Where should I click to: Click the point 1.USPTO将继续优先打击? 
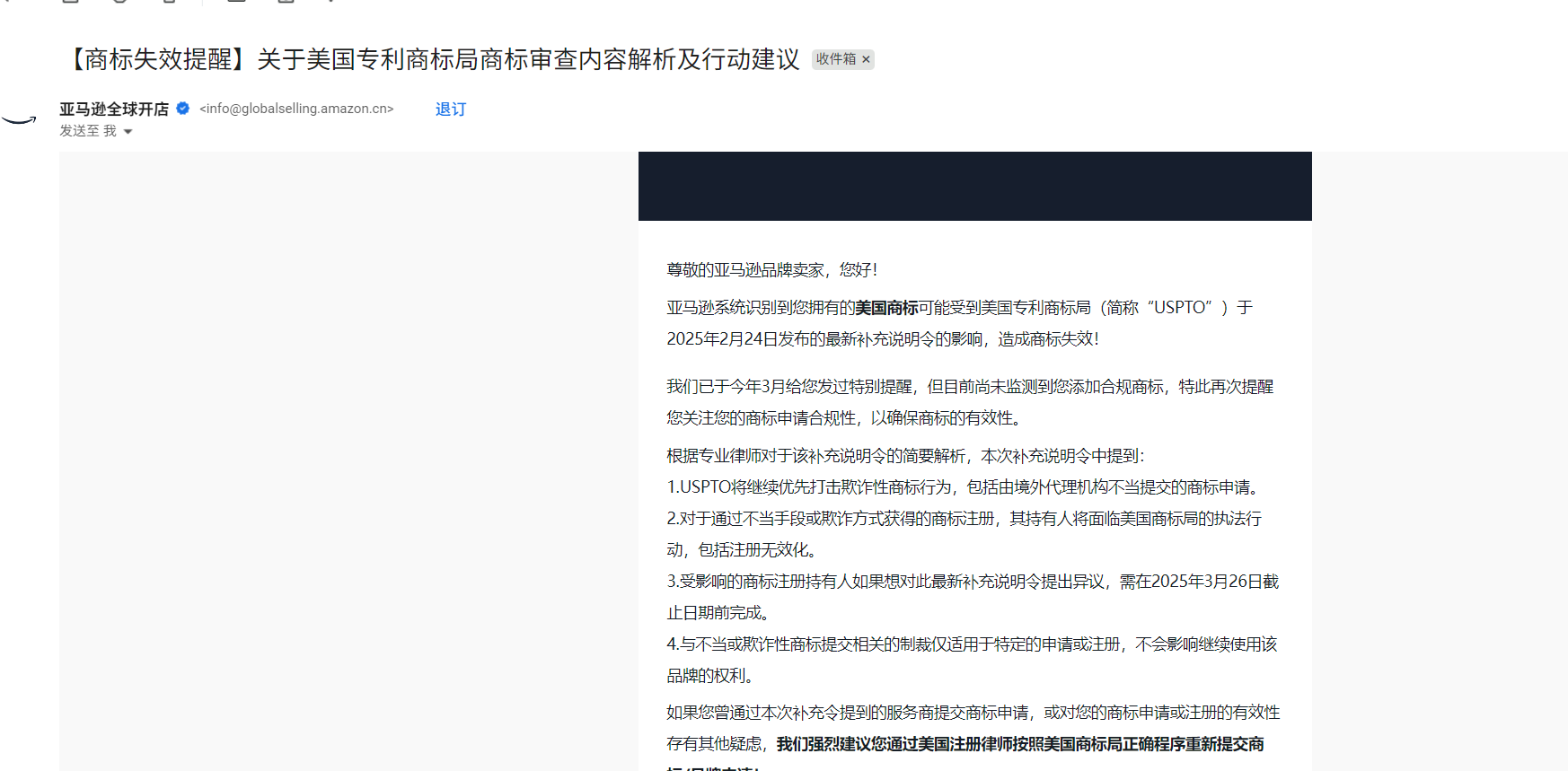pos(966,487)
